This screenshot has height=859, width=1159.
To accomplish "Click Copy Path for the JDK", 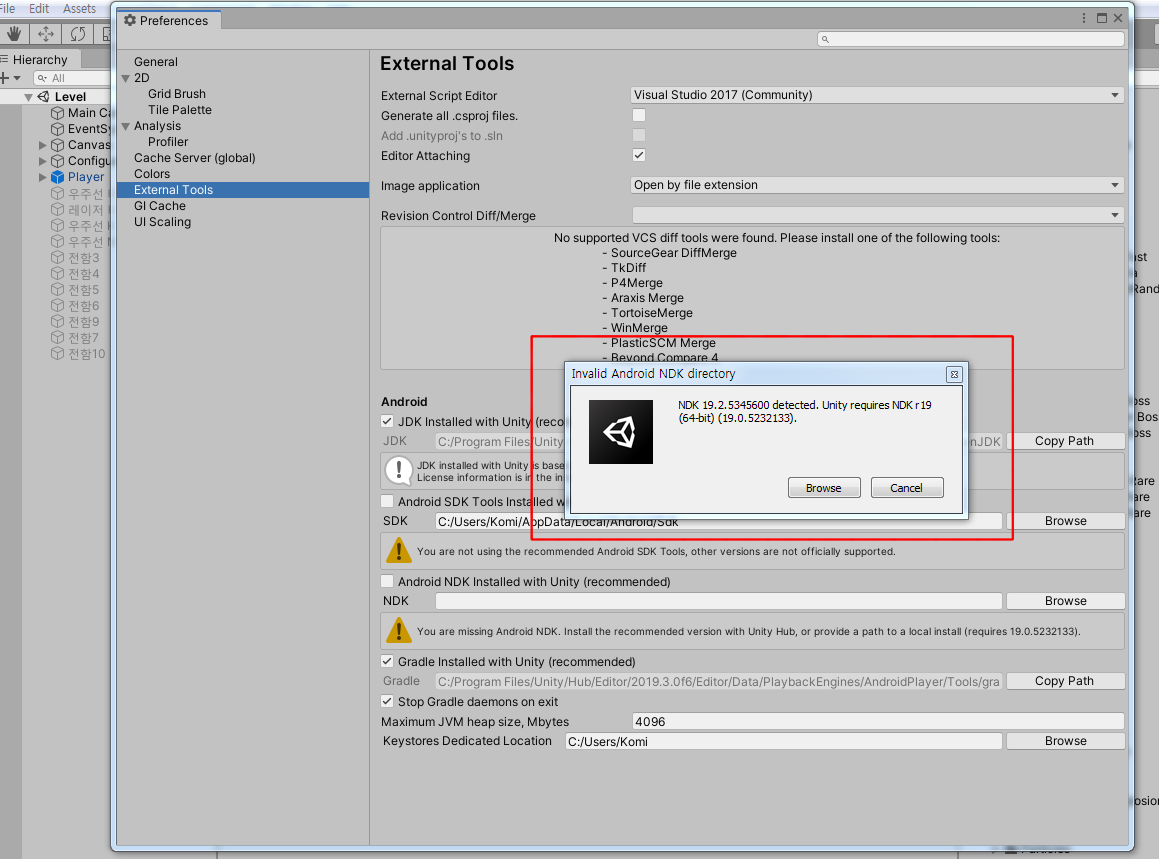I will (x=1065, y=441).
